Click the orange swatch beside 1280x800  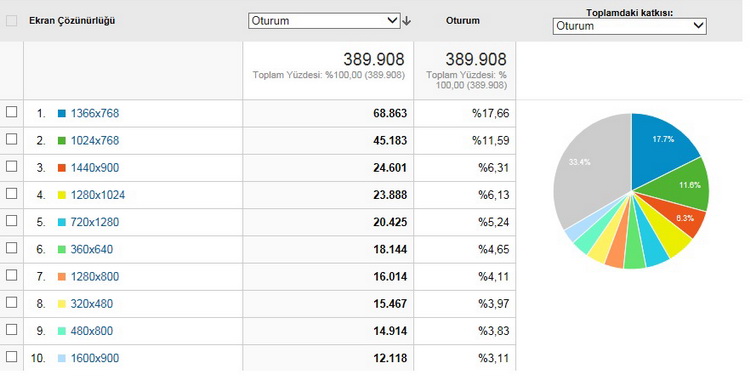(62, 276)
